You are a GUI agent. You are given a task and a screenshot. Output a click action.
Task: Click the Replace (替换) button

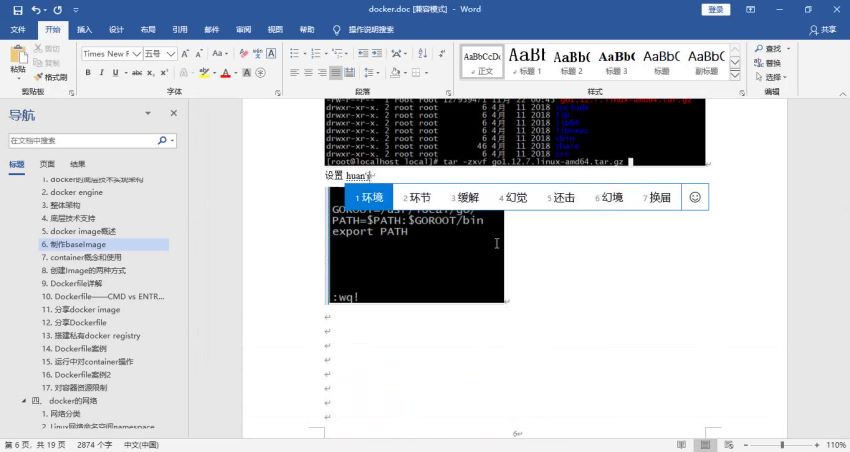768,63
